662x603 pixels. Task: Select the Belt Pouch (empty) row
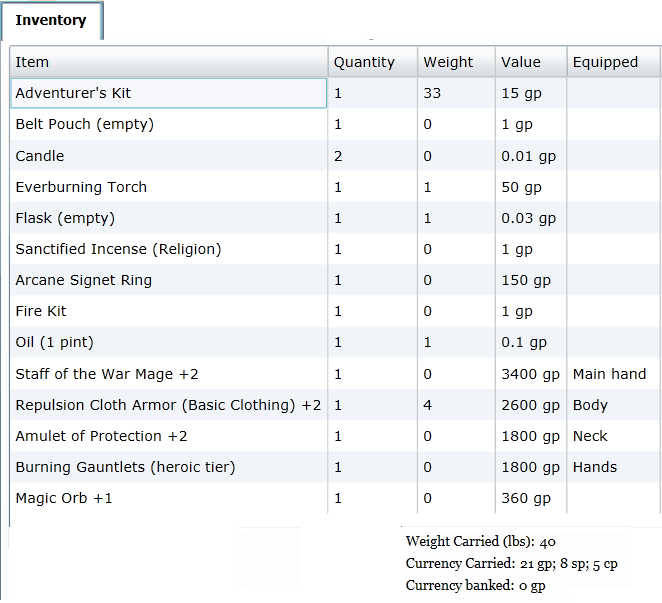click(85, 125)
